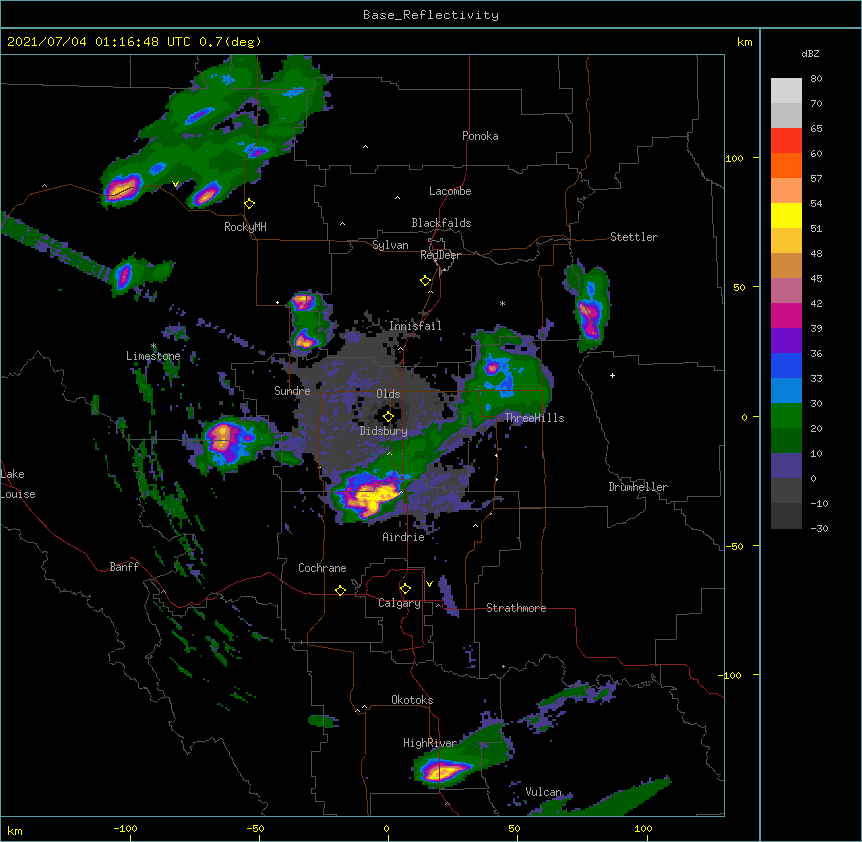Click the yellow diamond marker below Cochrane
This screenshot has width=862, height=842.
tap(340, 590)
